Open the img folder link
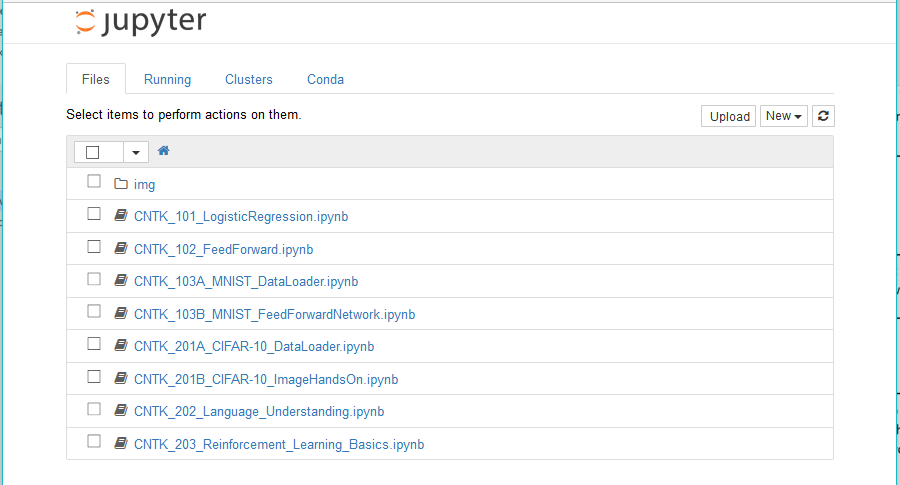This screenshot has width=900, height=485. click(145, 184)
